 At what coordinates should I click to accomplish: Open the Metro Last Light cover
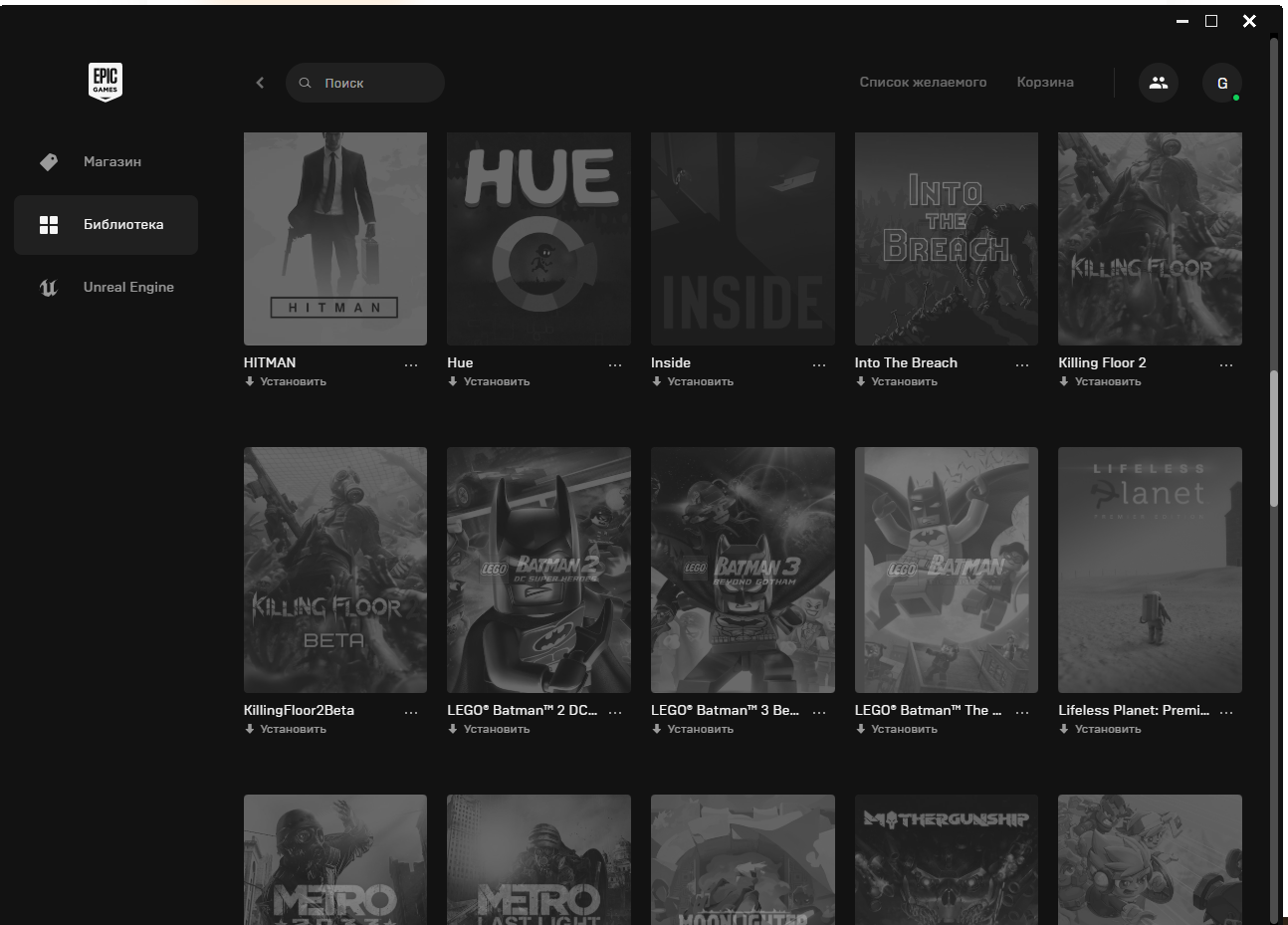(538, 859)
